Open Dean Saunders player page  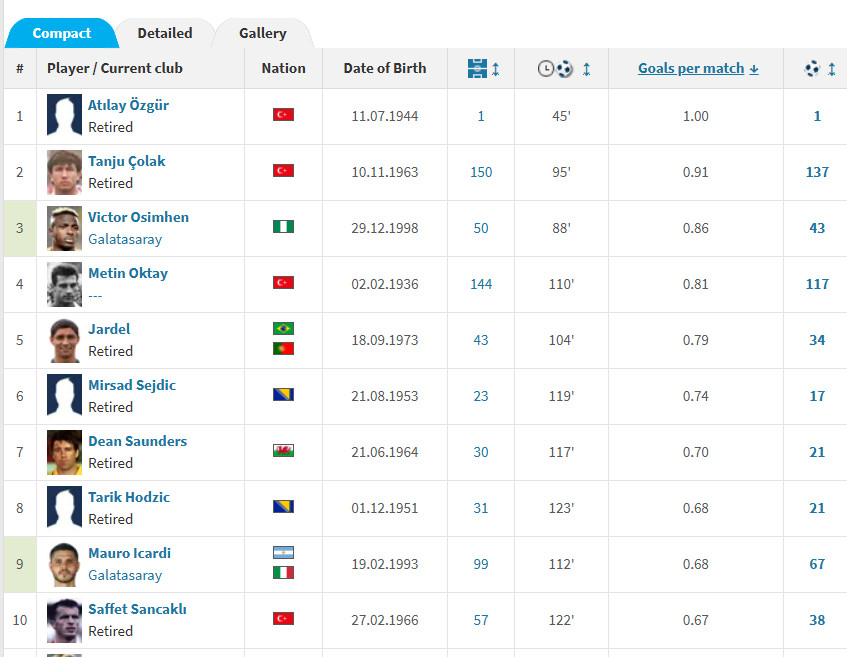coord(137,441)
